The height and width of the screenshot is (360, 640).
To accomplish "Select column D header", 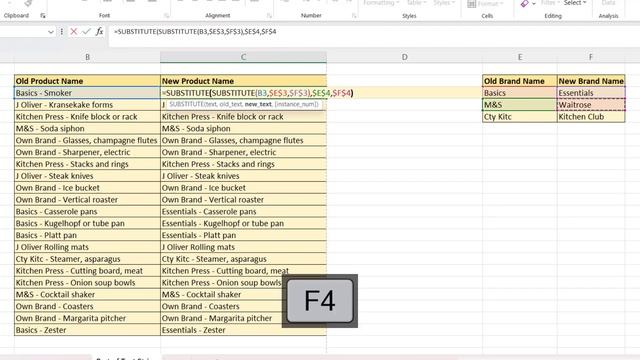I will pos(404,57).
